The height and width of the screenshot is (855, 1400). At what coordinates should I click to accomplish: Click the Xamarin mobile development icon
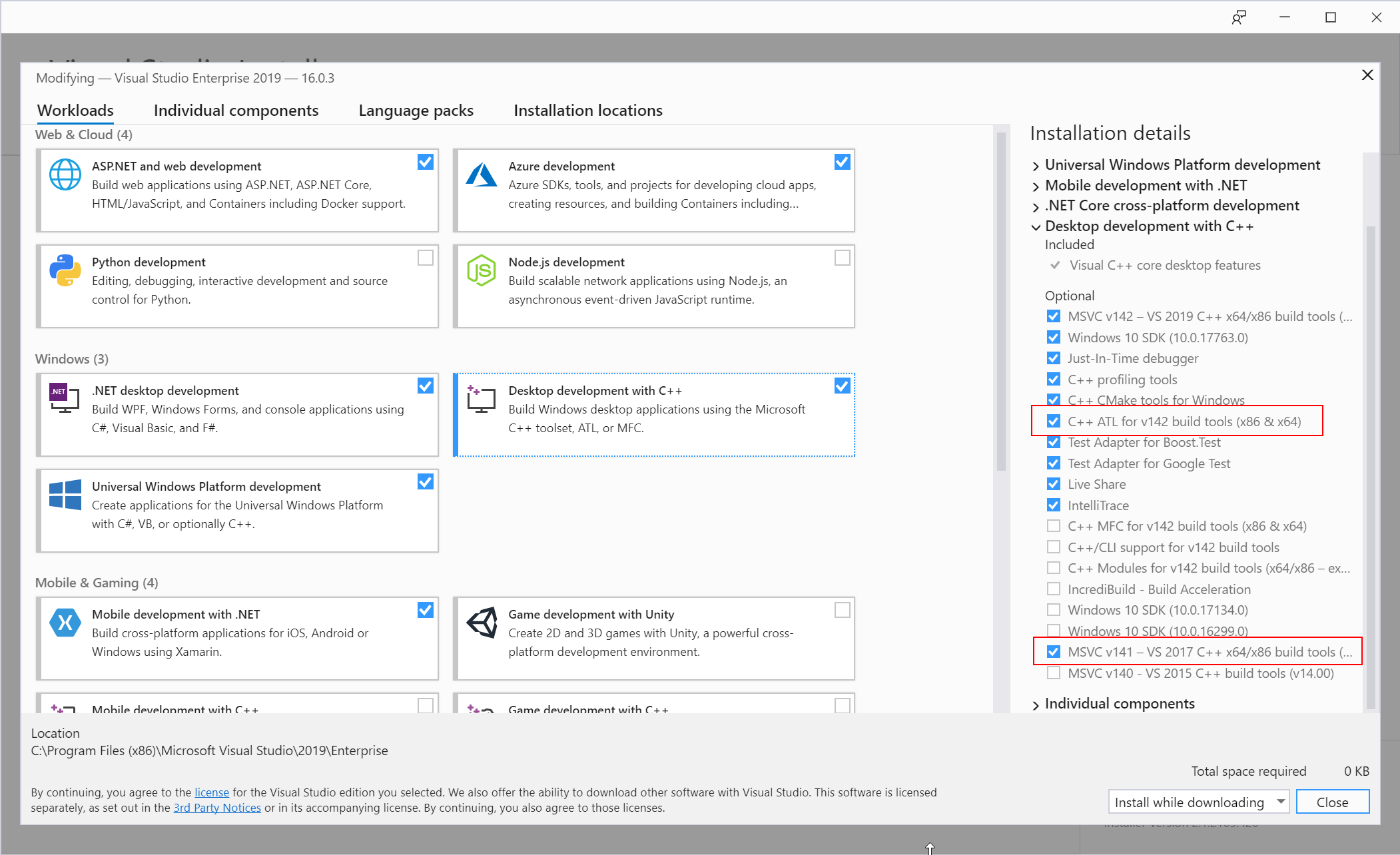tap(65, 623)
